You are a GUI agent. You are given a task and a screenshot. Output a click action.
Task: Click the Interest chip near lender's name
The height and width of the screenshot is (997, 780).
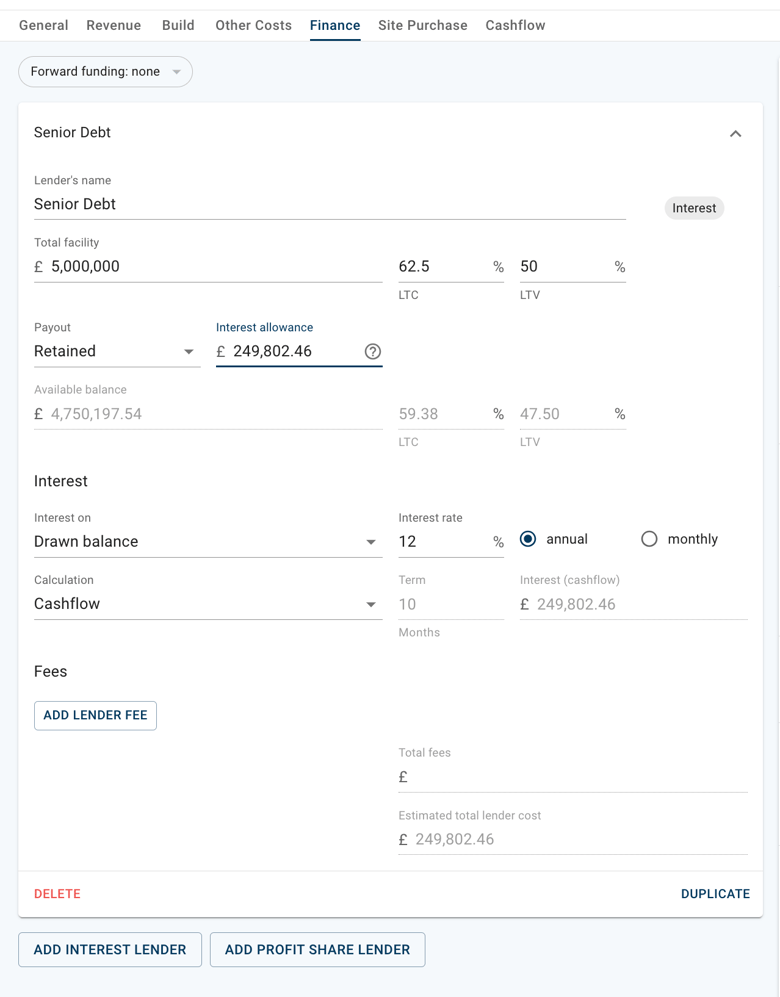tap(694, 208)
